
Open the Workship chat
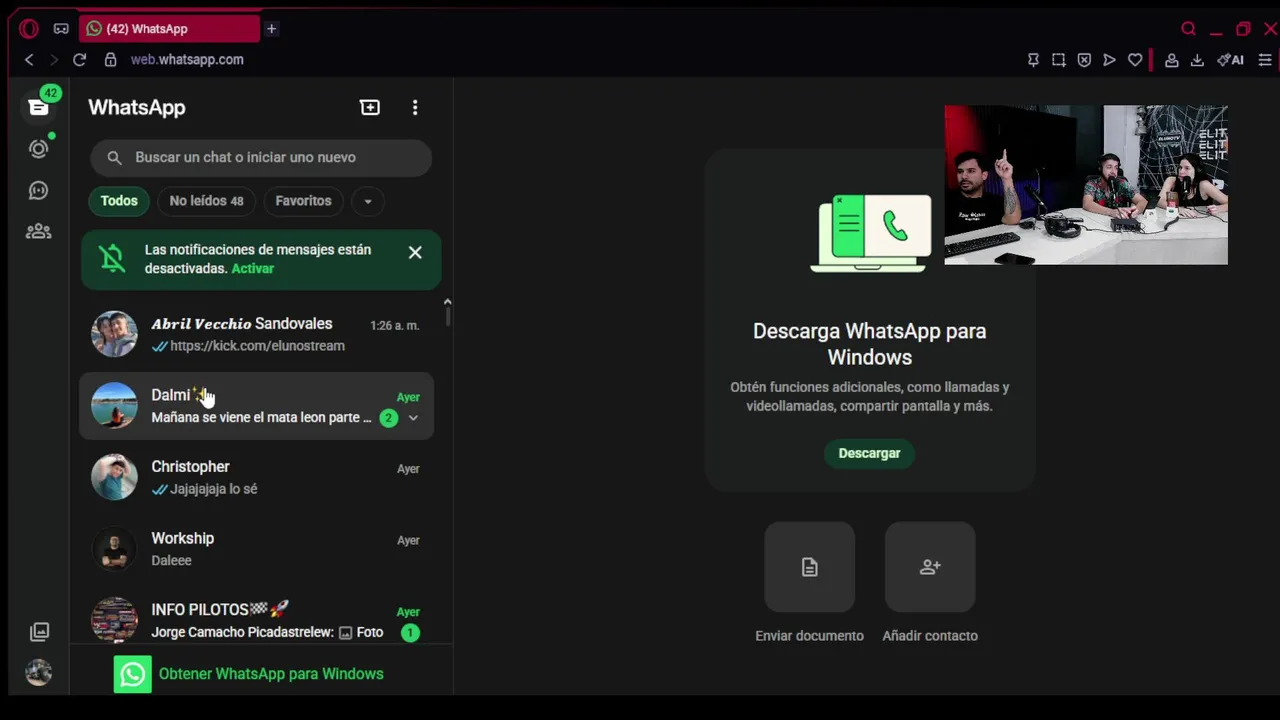(x=256, y=549)
